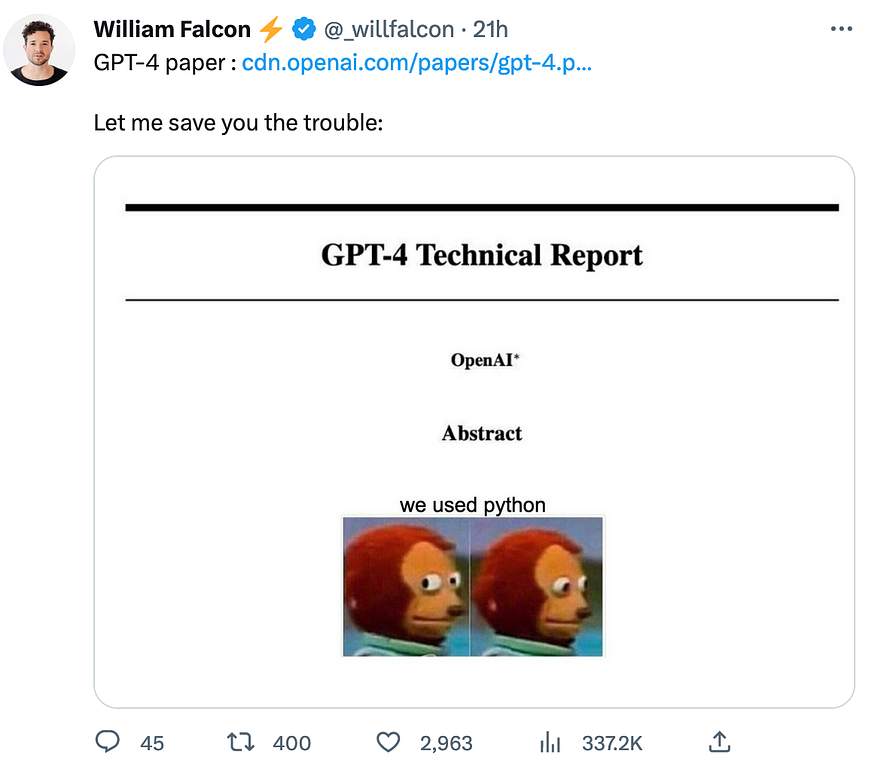
Task: Click the 45 replies count
Action: click(x=152, y=743)
